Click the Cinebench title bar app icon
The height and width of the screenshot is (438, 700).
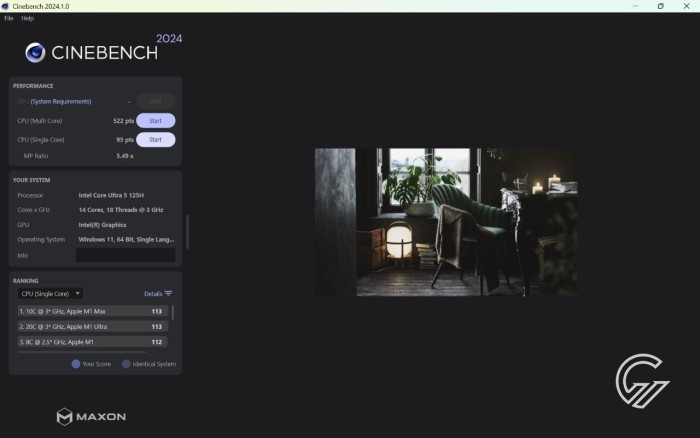[x=5, y=6]
